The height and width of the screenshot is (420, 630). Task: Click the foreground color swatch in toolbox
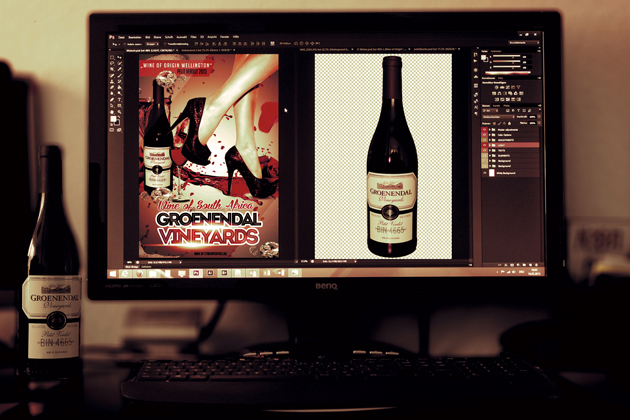(x=113, y=119)
